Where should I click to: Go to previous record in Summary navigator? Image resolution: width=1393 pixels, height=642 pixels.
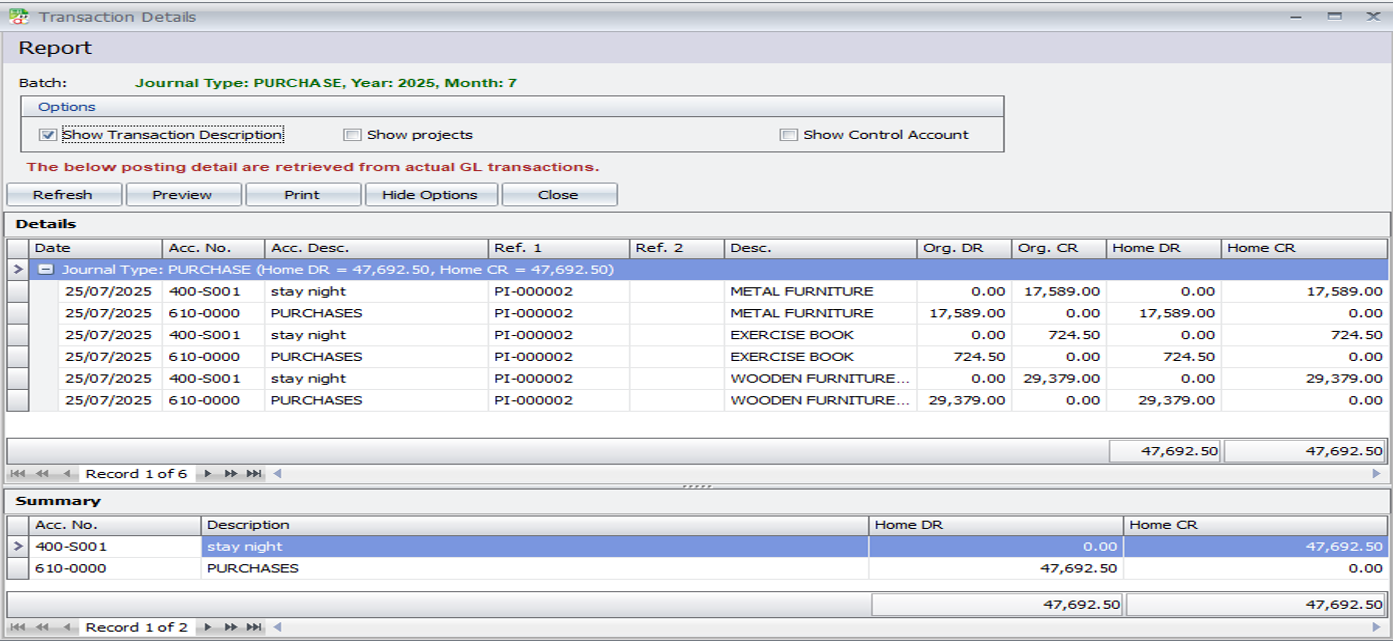[66, 627]
